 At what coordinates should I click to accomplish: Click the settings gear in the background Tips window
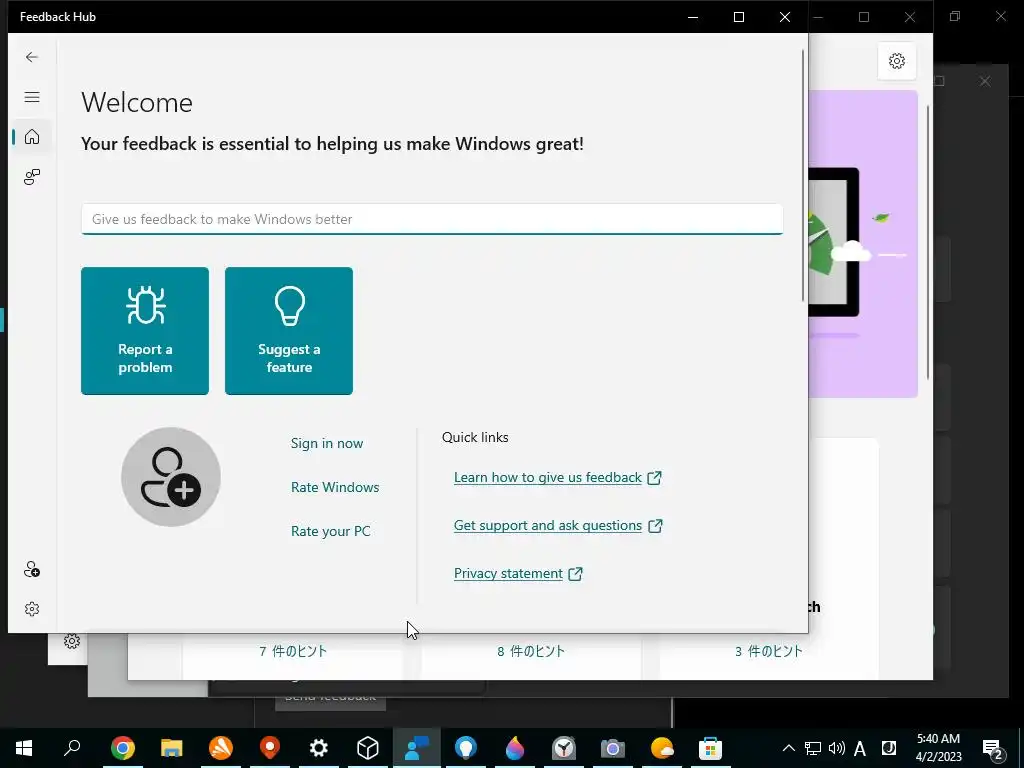[897, 61]
